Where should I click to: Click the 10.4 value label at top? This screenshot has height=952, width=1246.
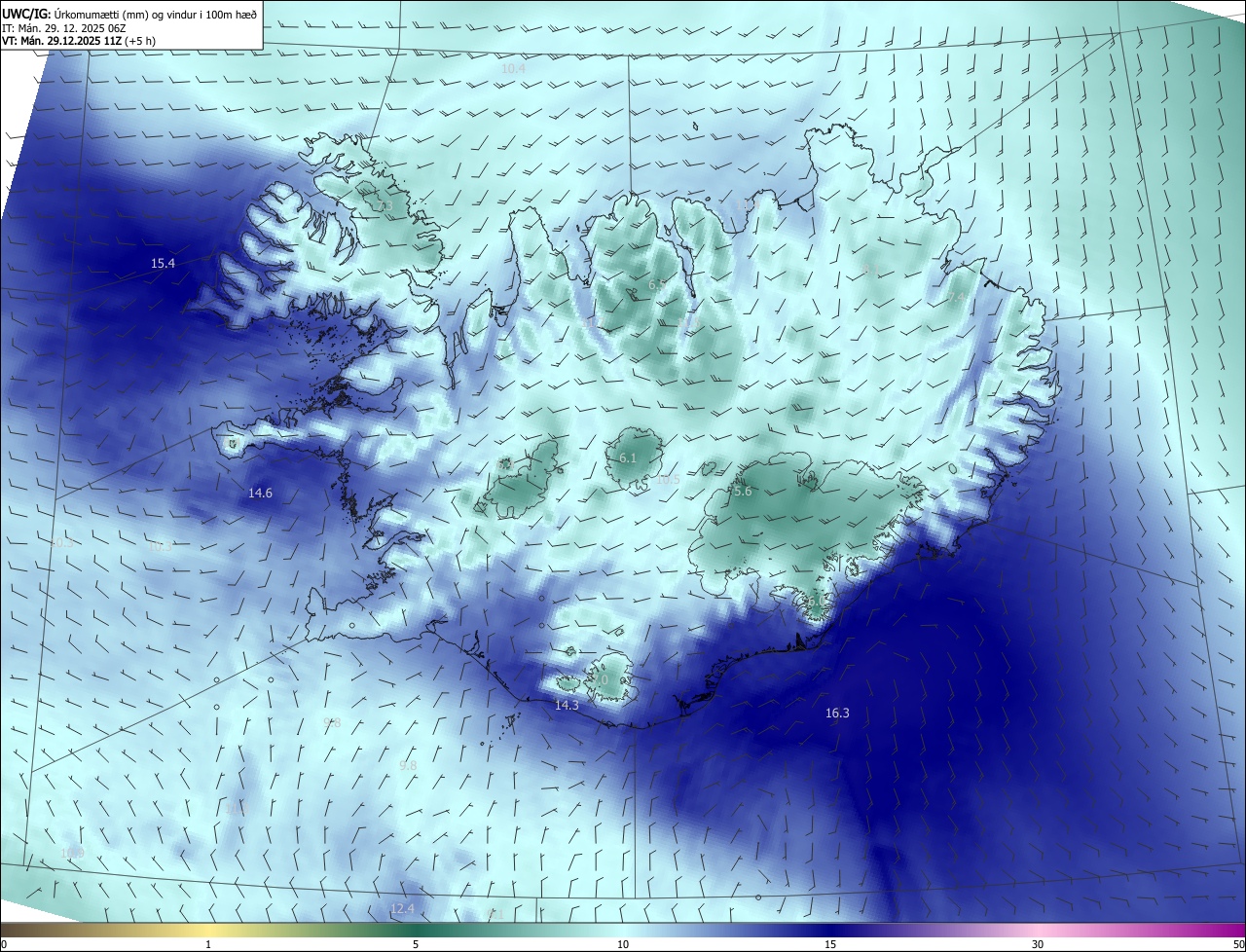[x=513, y=69]
